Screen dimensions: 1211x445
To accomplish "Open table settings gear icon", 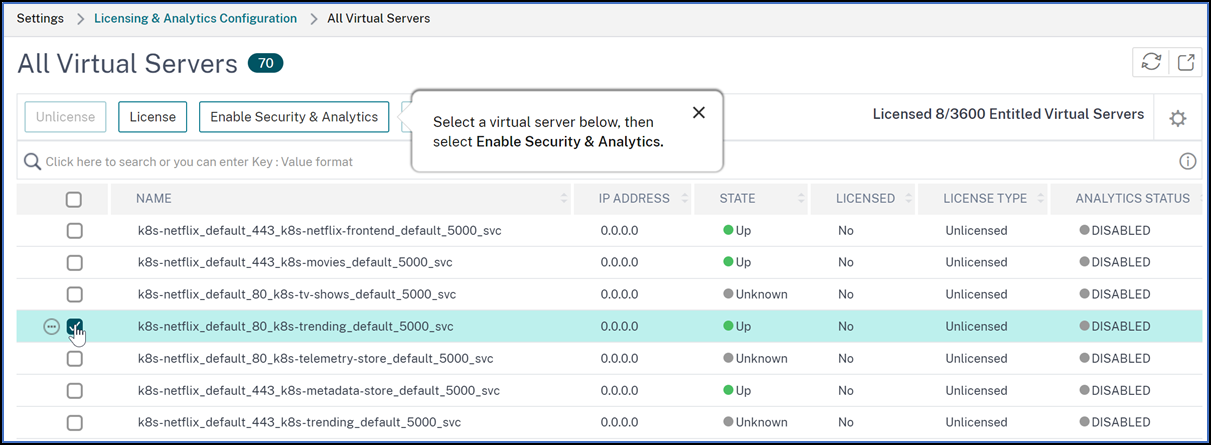I will pos(1178,118).
